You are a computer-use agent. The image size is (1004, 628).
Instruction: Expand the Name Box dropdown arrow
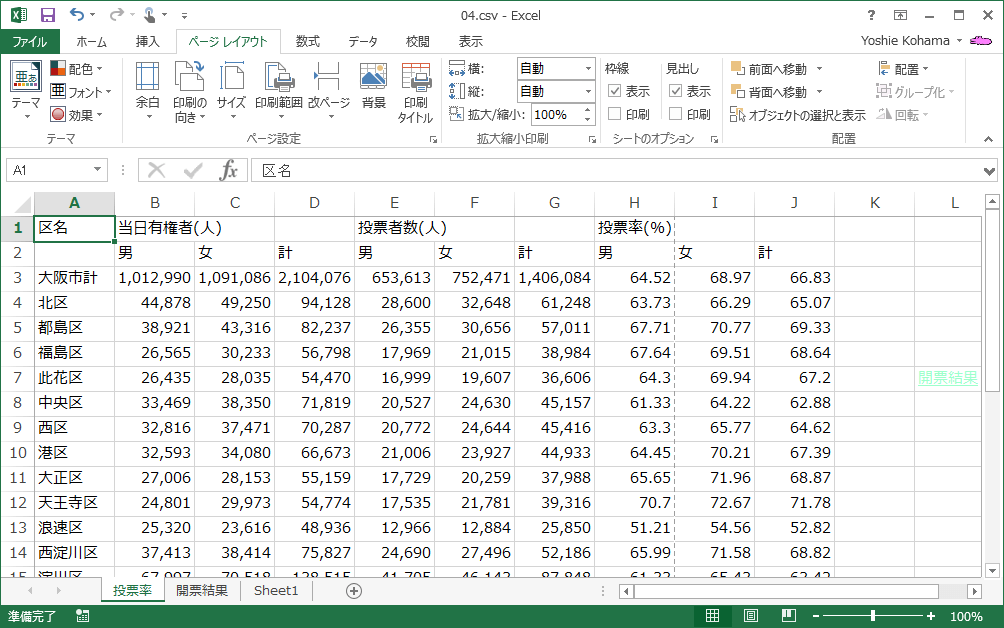[x=97, y=170]
